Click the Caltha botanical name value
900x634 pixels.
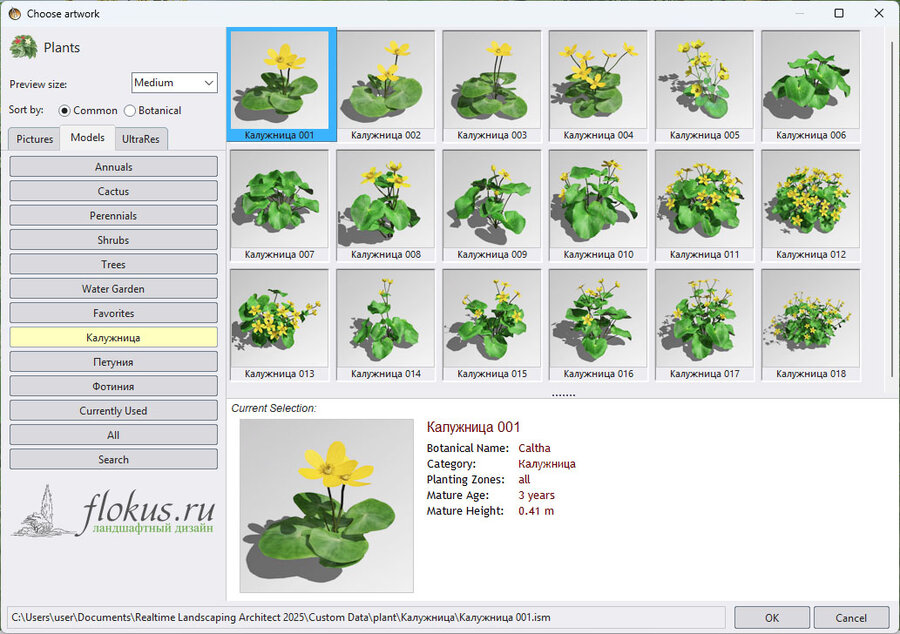[x=534, y=448]
